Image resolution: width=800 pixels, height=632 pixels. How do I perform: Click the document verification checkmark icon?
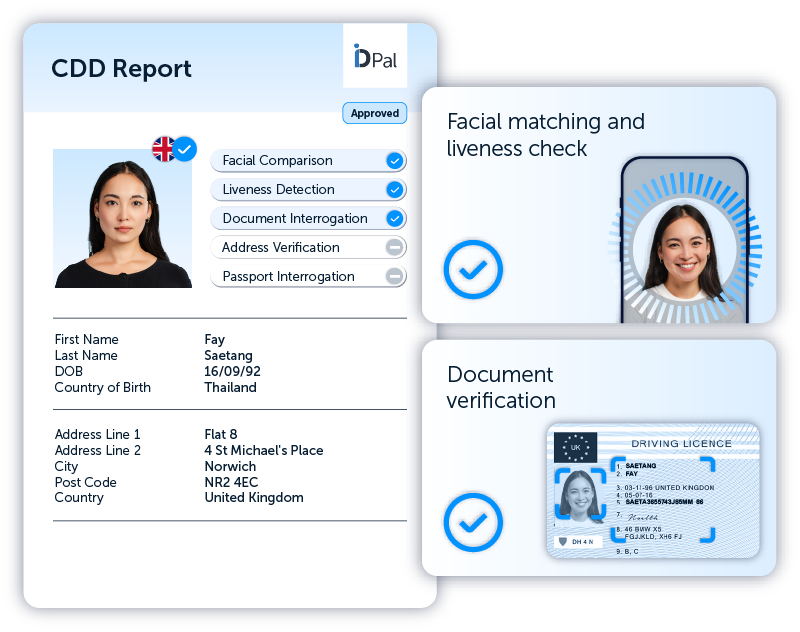coord(473,522)
